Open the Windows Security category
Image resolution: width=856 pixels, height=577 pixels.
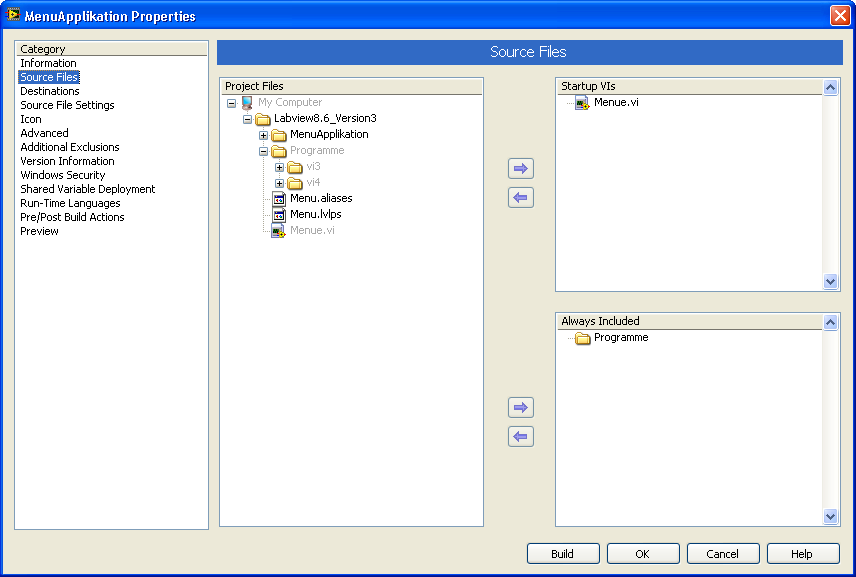(62, 175)
